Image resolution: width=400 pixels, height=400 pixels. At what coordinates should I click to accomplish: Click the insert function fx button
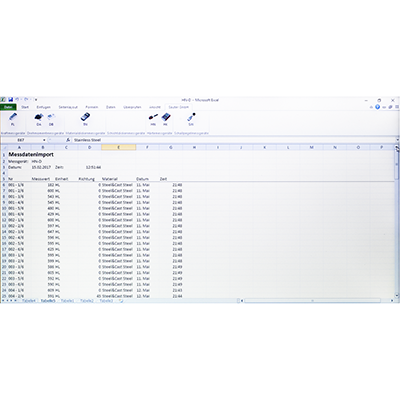coord(68,140)
